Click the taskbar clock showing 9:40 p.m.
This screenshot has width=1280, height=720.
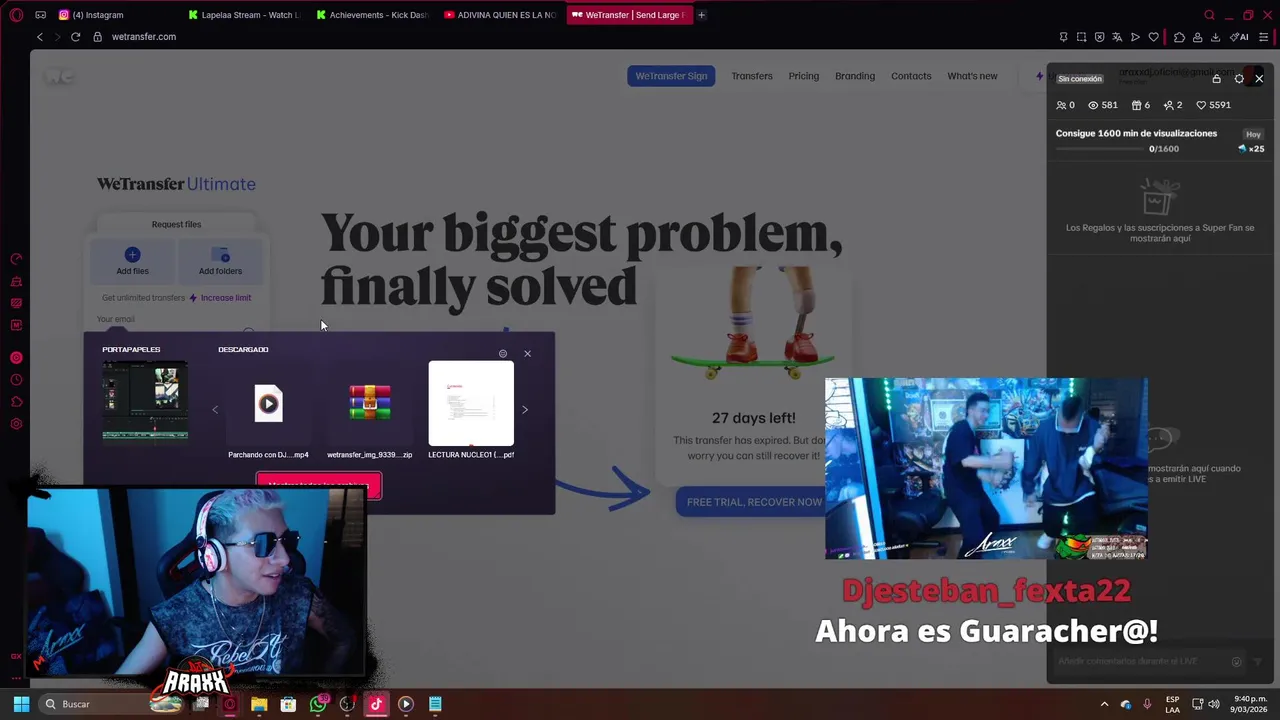(x=1249, y=704)
